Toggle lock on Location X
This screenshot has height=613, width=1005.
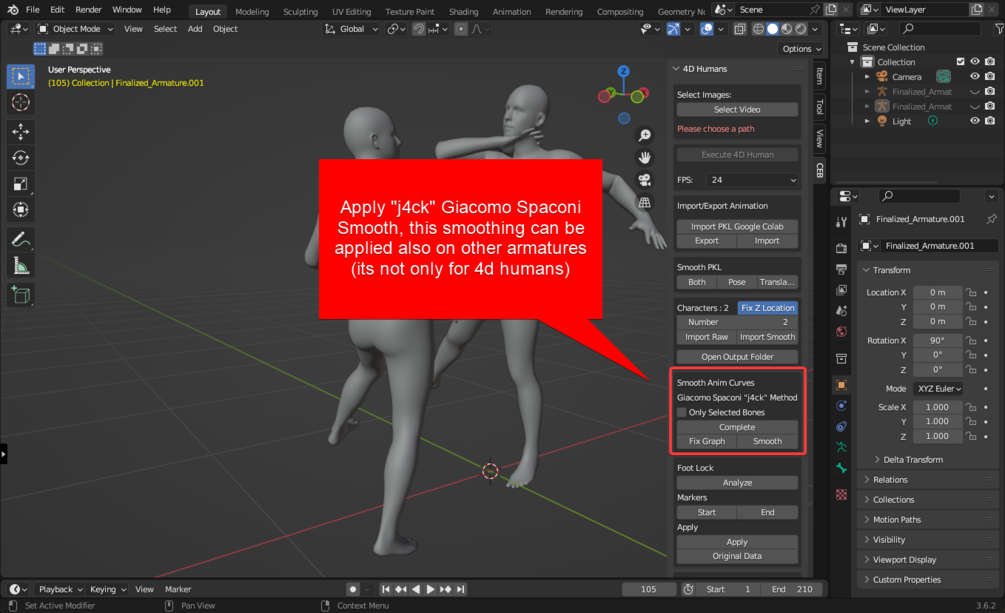click(972, 292)
